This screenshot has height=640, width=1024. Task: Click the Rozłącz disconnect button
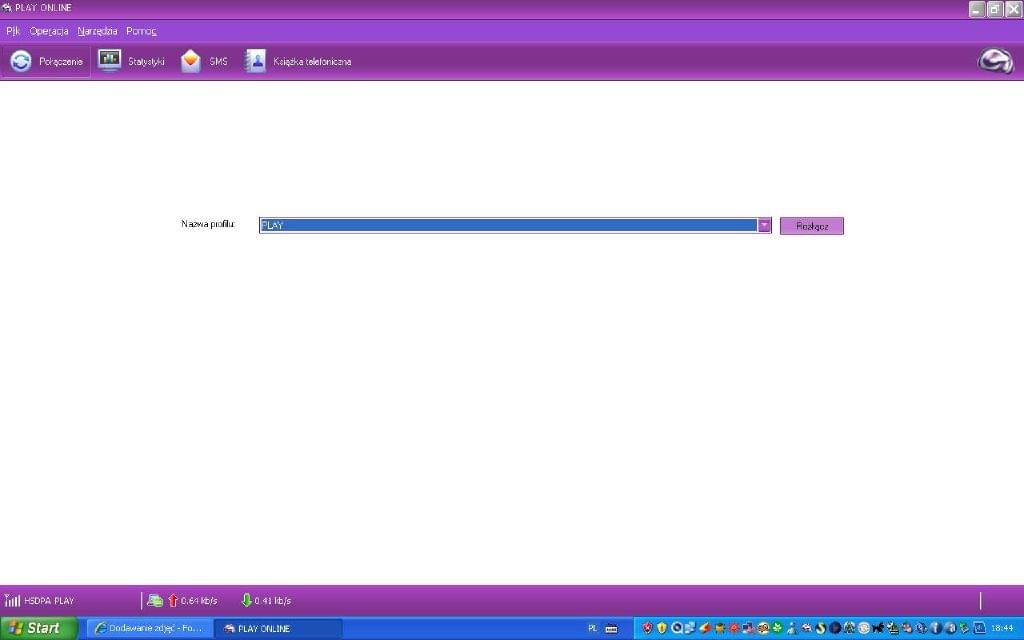click(812, 226)
